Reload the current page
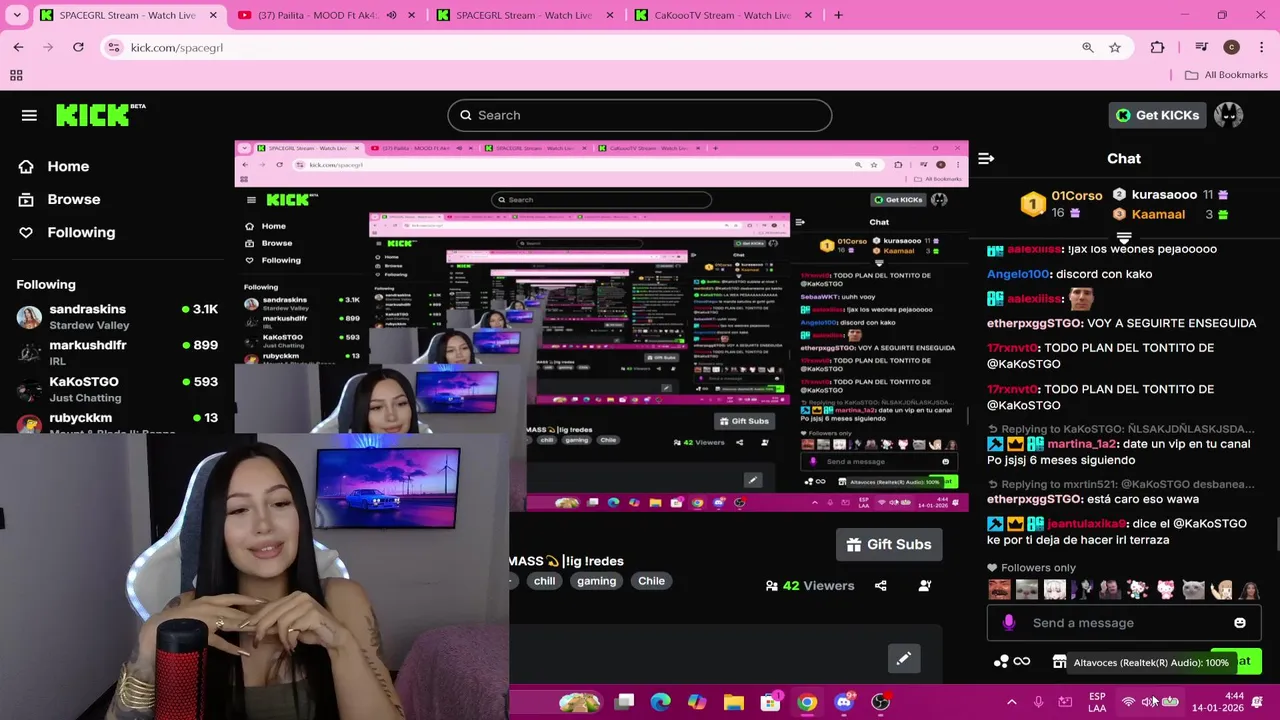Image resolution: width=1280 pixels, height=720 pixels. (x=78, y=47)
